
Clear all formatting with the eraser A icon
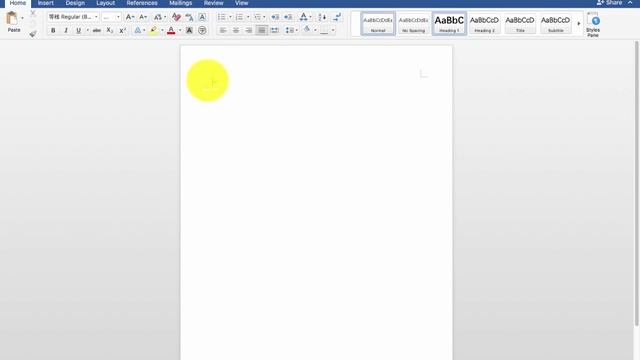[x=176, y=17]
